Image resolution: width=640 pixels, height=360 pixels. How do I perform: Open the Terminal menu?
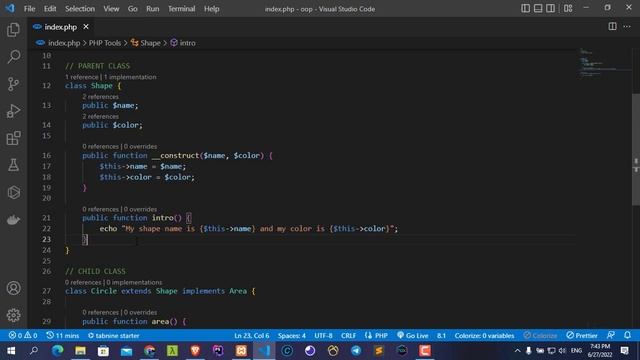[182, 9]
